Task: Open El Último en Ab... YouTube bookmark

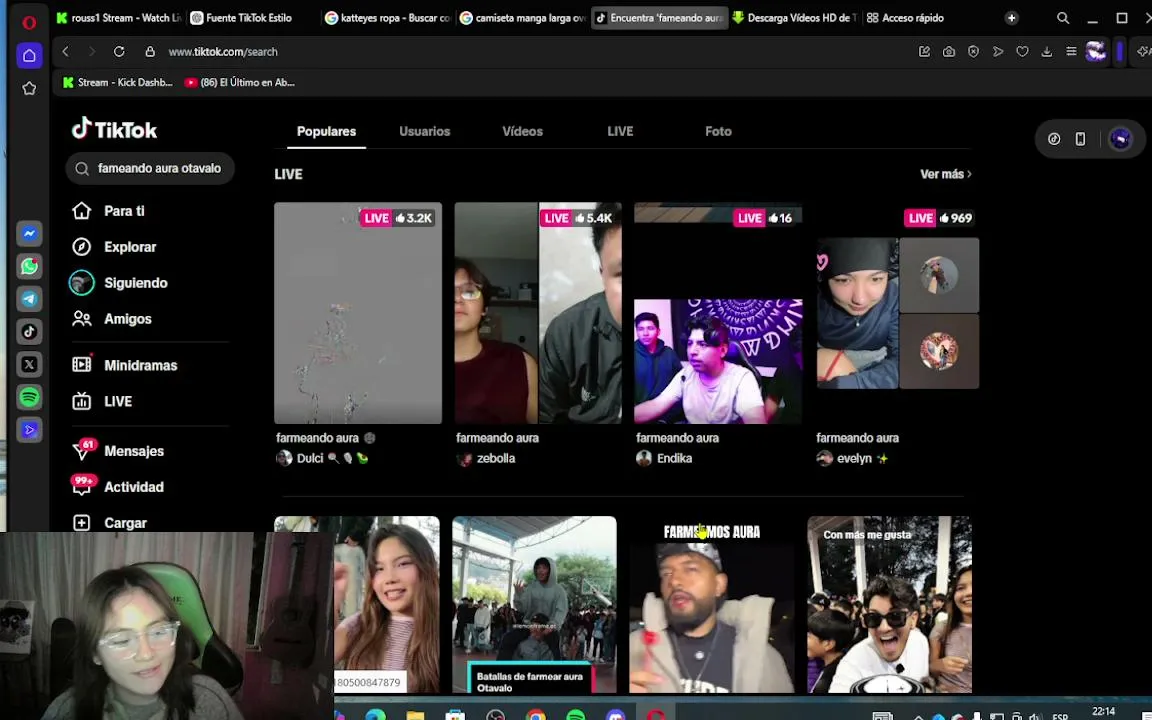Action: (240, 82)
